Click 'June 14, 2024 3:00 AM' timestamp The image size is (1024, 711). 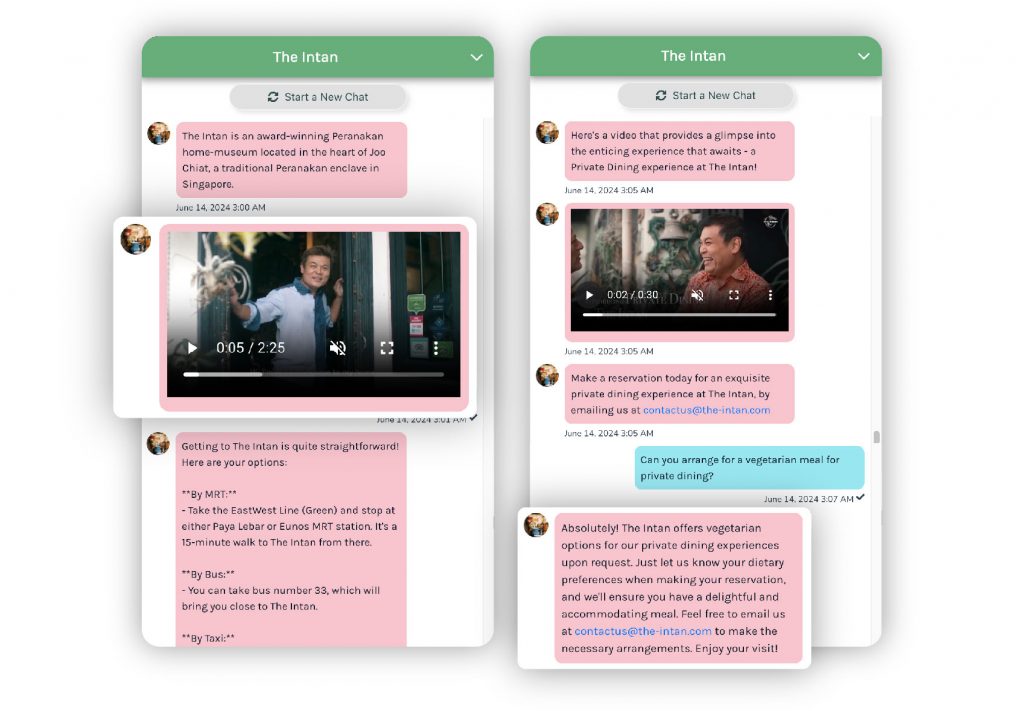(220, 208)
